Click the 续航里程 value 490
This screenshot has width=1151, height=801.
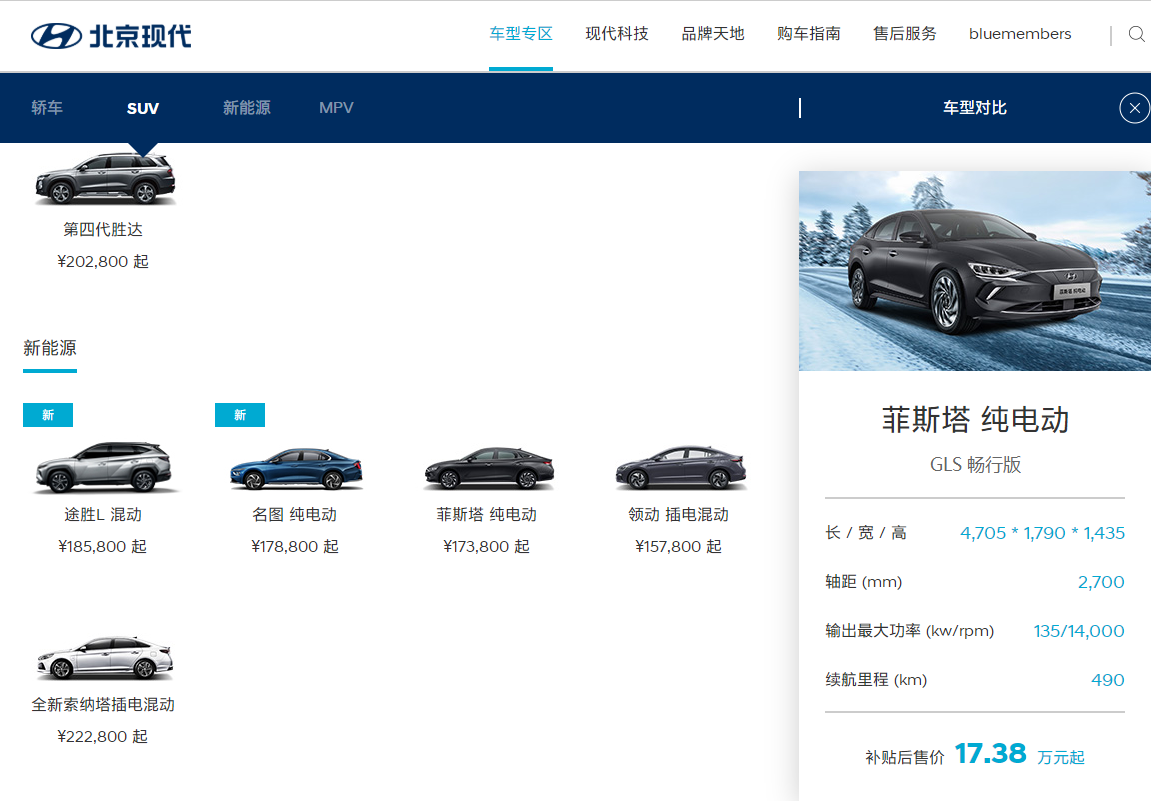[x=1108, y=680]
